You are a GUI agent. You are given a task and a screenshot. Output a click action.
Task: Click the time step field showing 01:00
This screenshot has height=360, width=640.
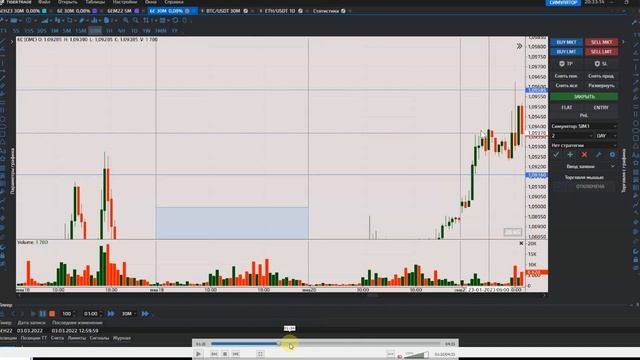tap(92, 313)
